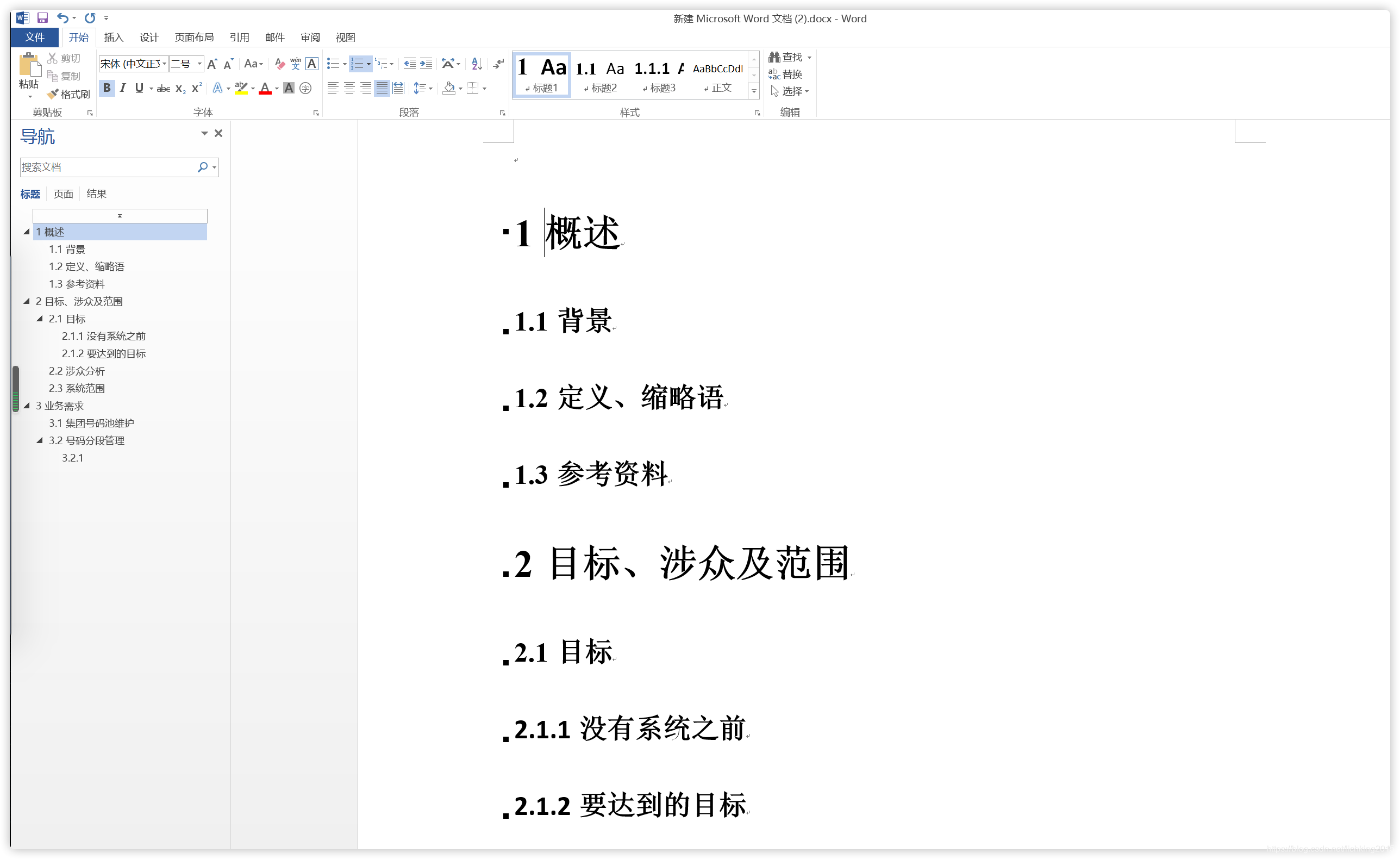Open the phonetic guide (wén) icon

pos(296,64)
